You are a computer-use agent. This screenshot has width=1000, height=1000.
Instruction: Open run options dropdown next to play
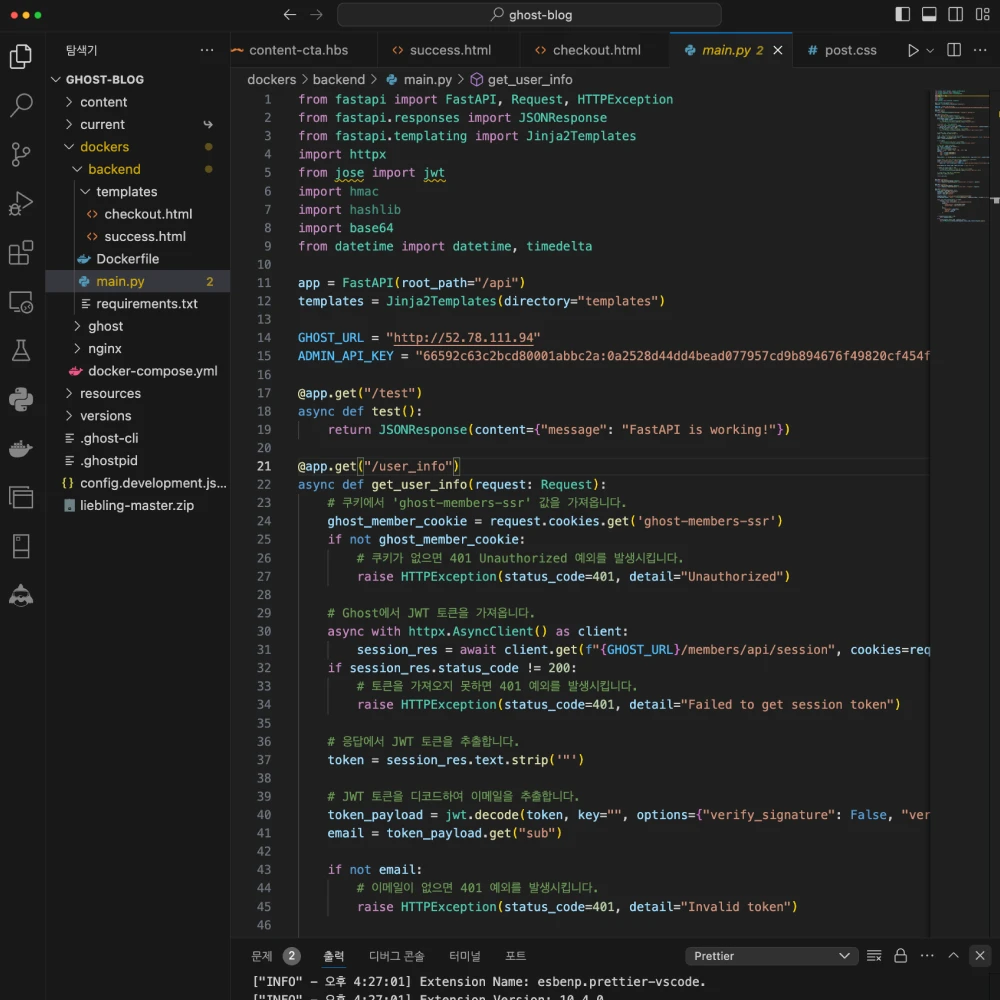pyautogui.click(x=930, y=50)
